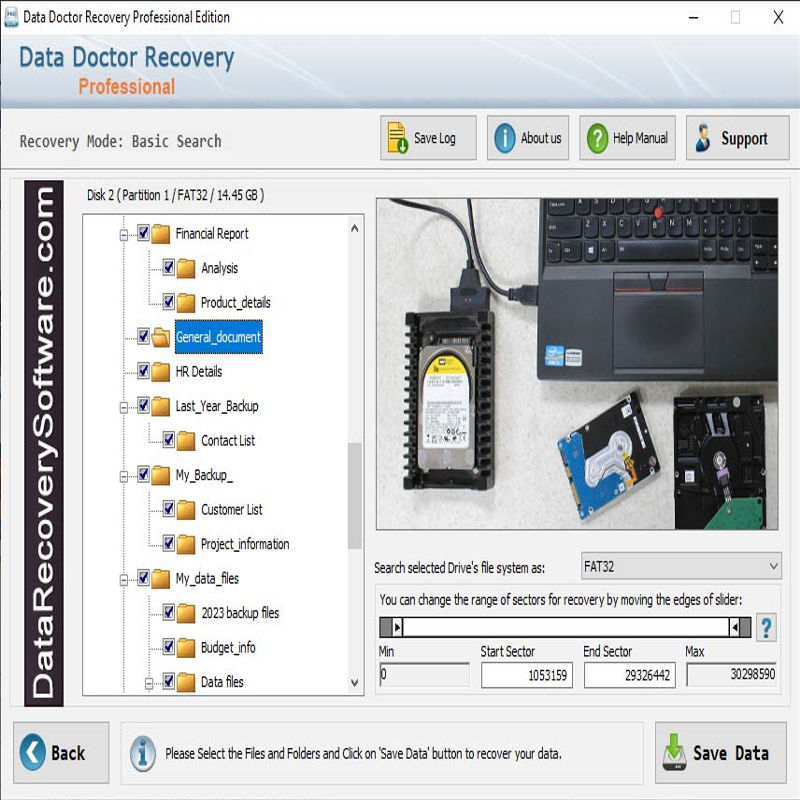Click the blue question mark help icon by slider
This screenshot has width=800, height=800.
[x=766, y=627]
